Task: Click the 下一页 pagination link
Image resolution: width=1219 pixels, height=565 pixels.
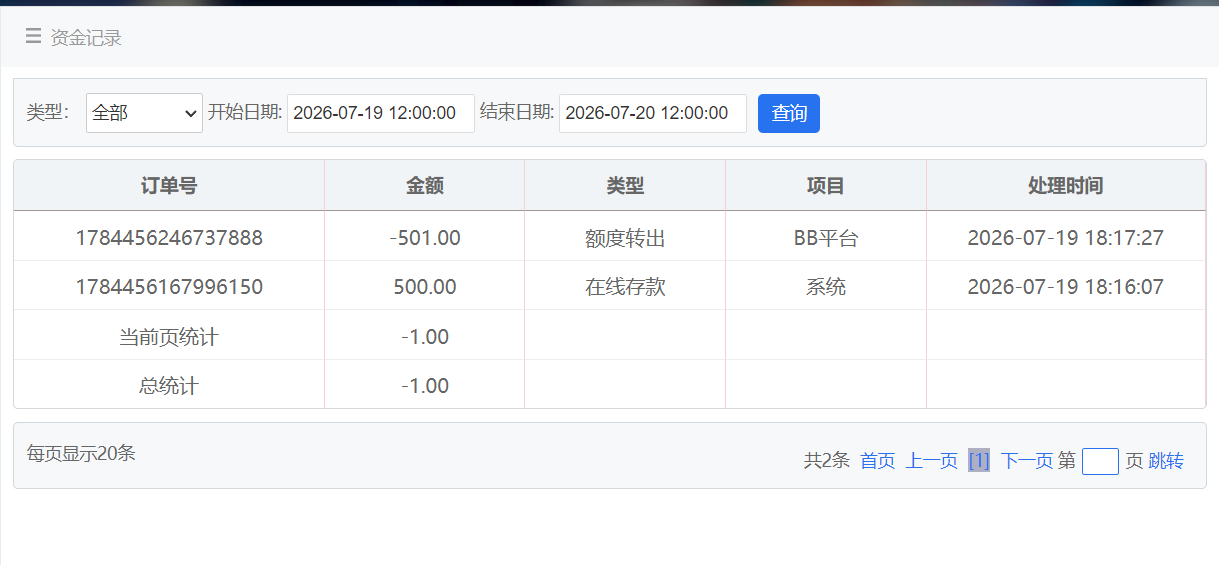Action: (x=1027, y=461)
